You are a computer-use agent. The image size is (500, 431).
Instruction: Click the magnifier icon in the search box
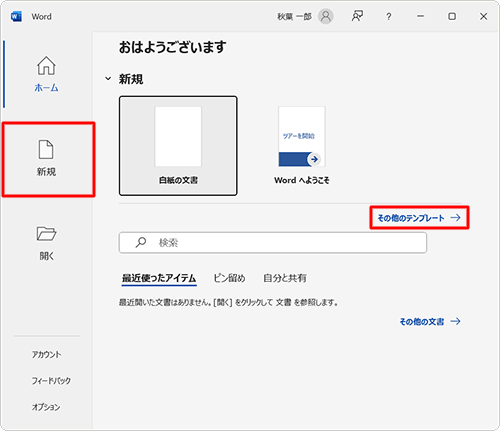141,242
